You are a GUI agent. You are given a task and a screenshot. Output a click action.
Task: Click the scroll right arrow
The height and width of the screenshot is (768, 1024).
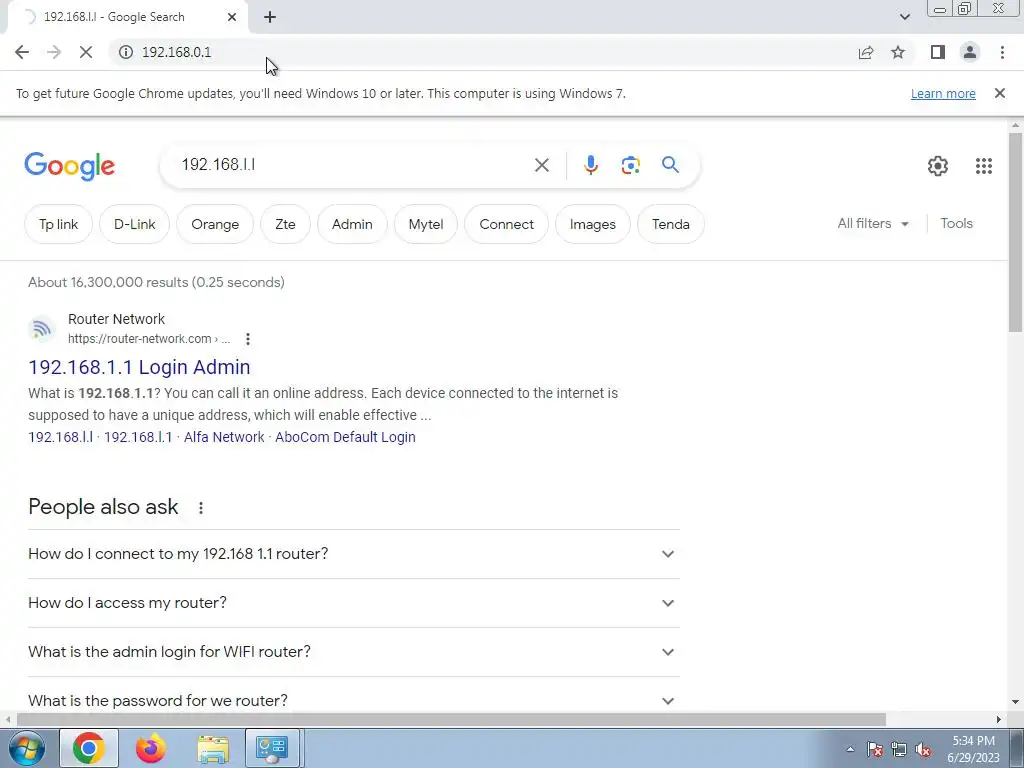(x=999, y=719)
